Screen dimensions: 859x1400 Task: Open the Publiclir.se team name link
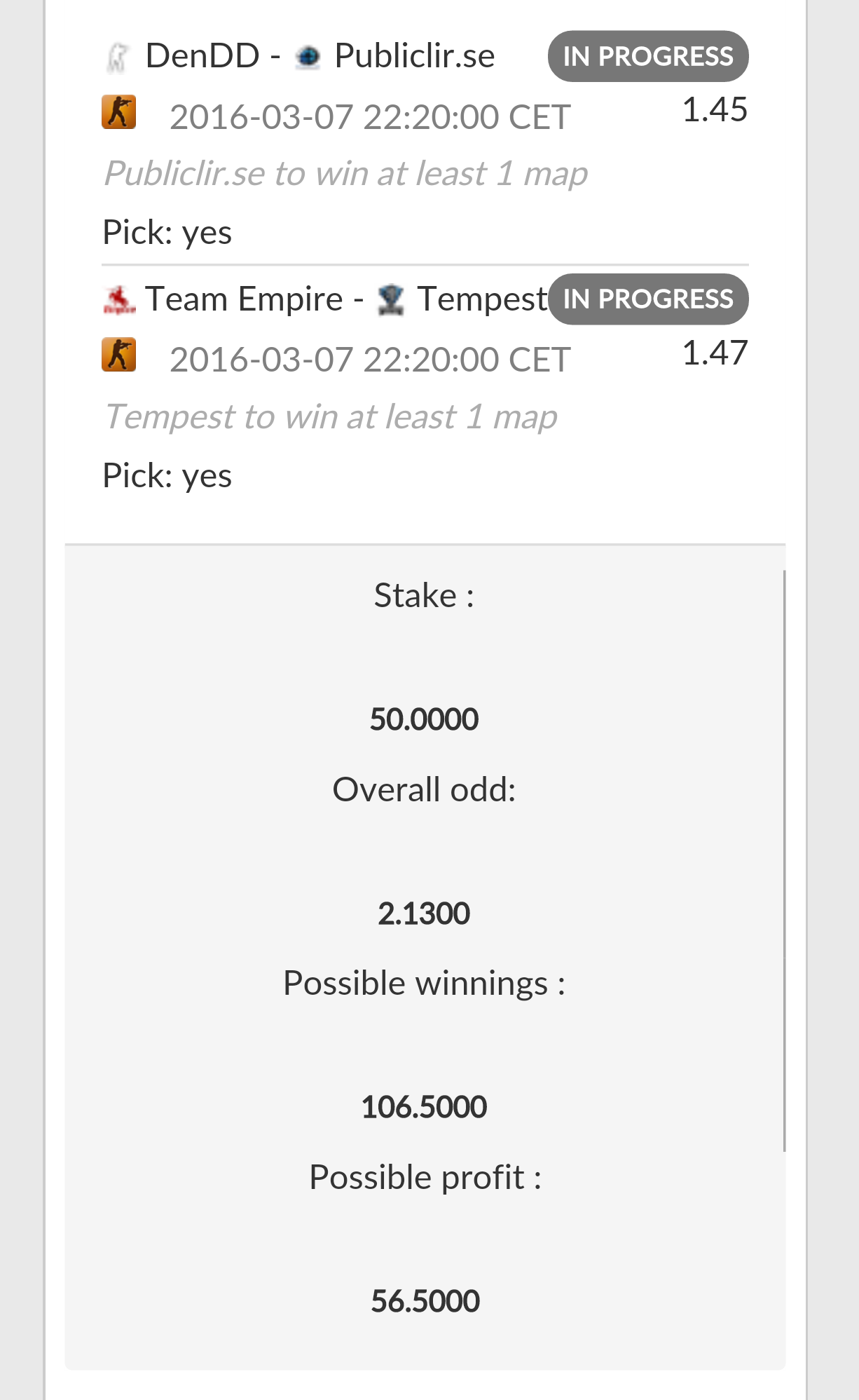point(415,56)
